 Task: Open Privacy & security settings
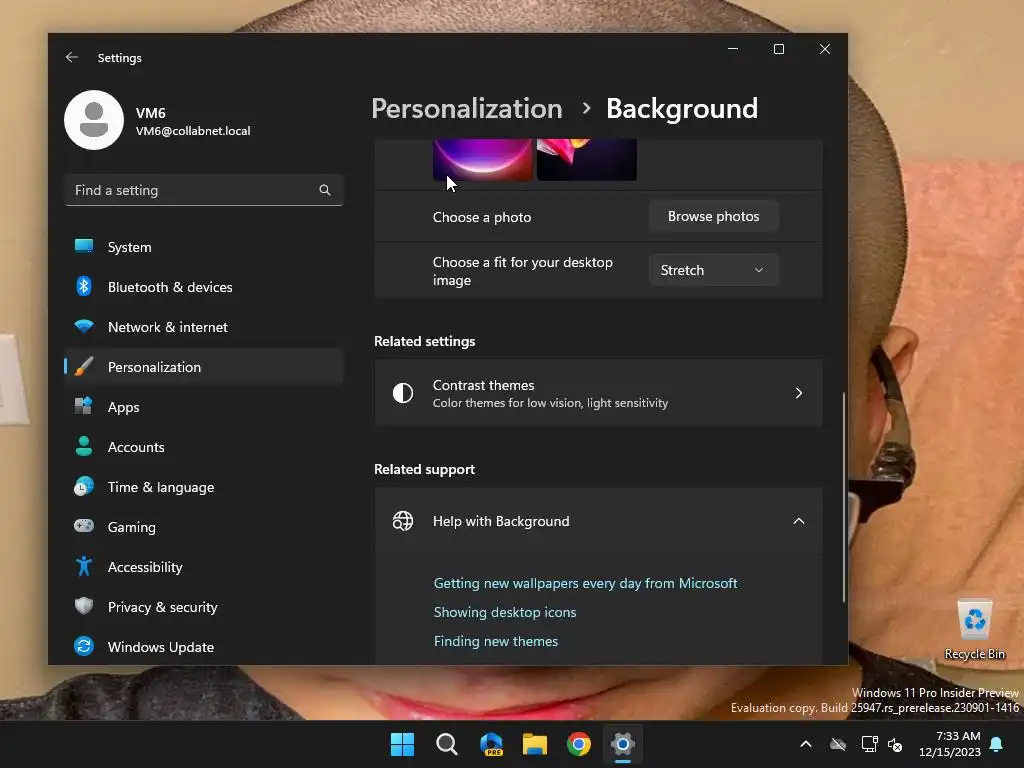[x=204, y=607]
